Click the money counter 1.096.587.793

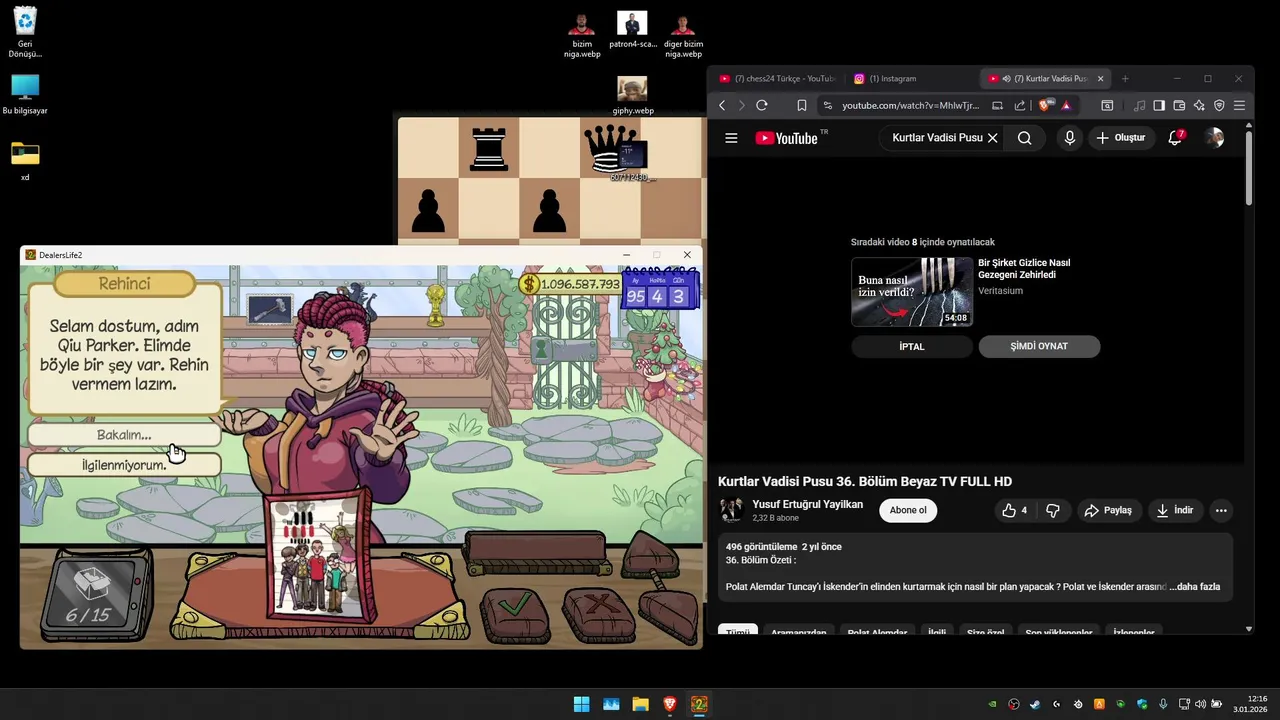point(570,284)
